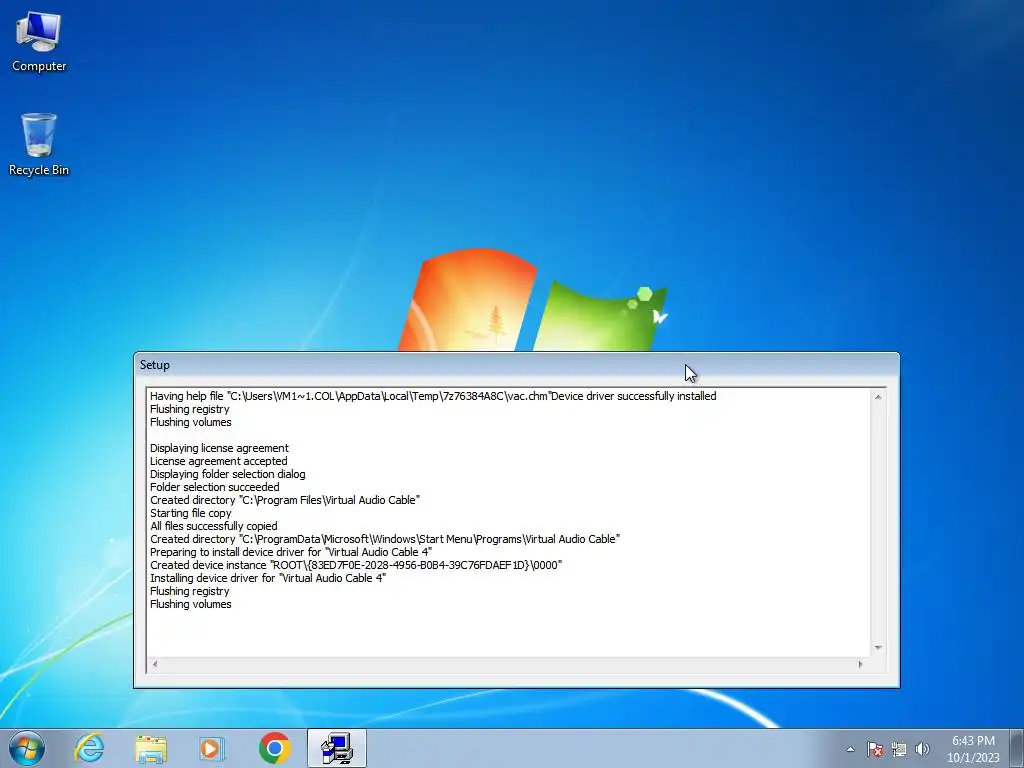
Task: Launch Windows Media Player from taskbar
Action: (212, 748)
